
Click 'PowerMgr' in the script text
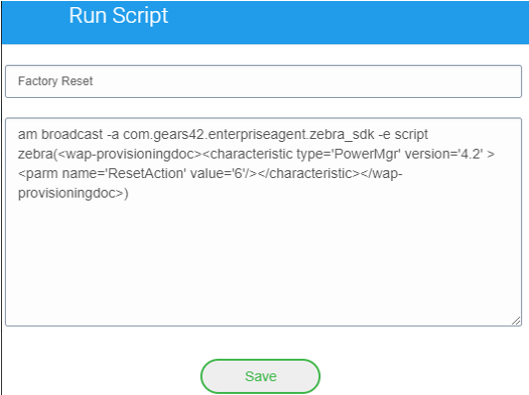tap(366, 154)
